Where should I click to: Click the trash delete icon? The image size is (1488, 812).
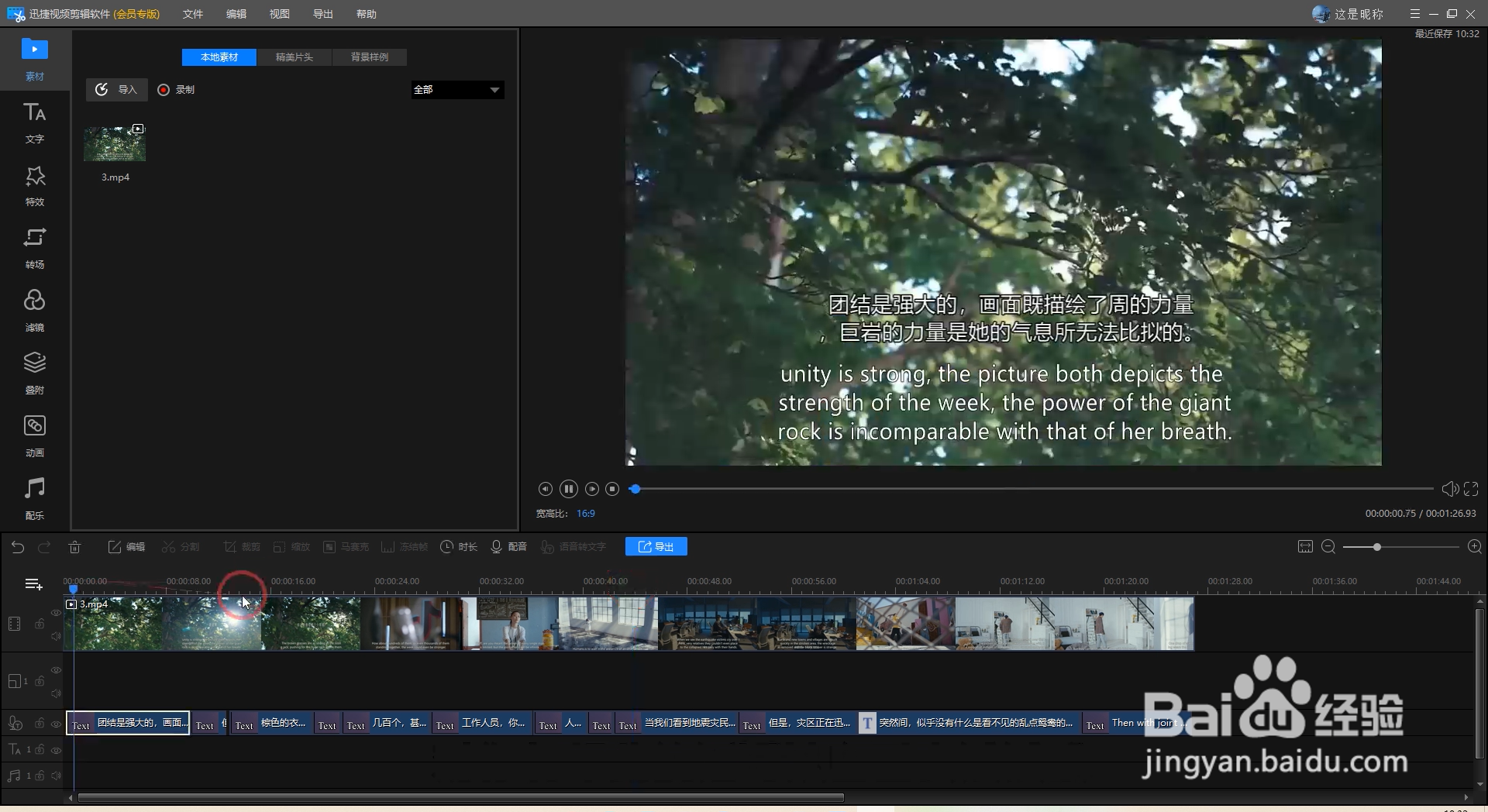74,547
